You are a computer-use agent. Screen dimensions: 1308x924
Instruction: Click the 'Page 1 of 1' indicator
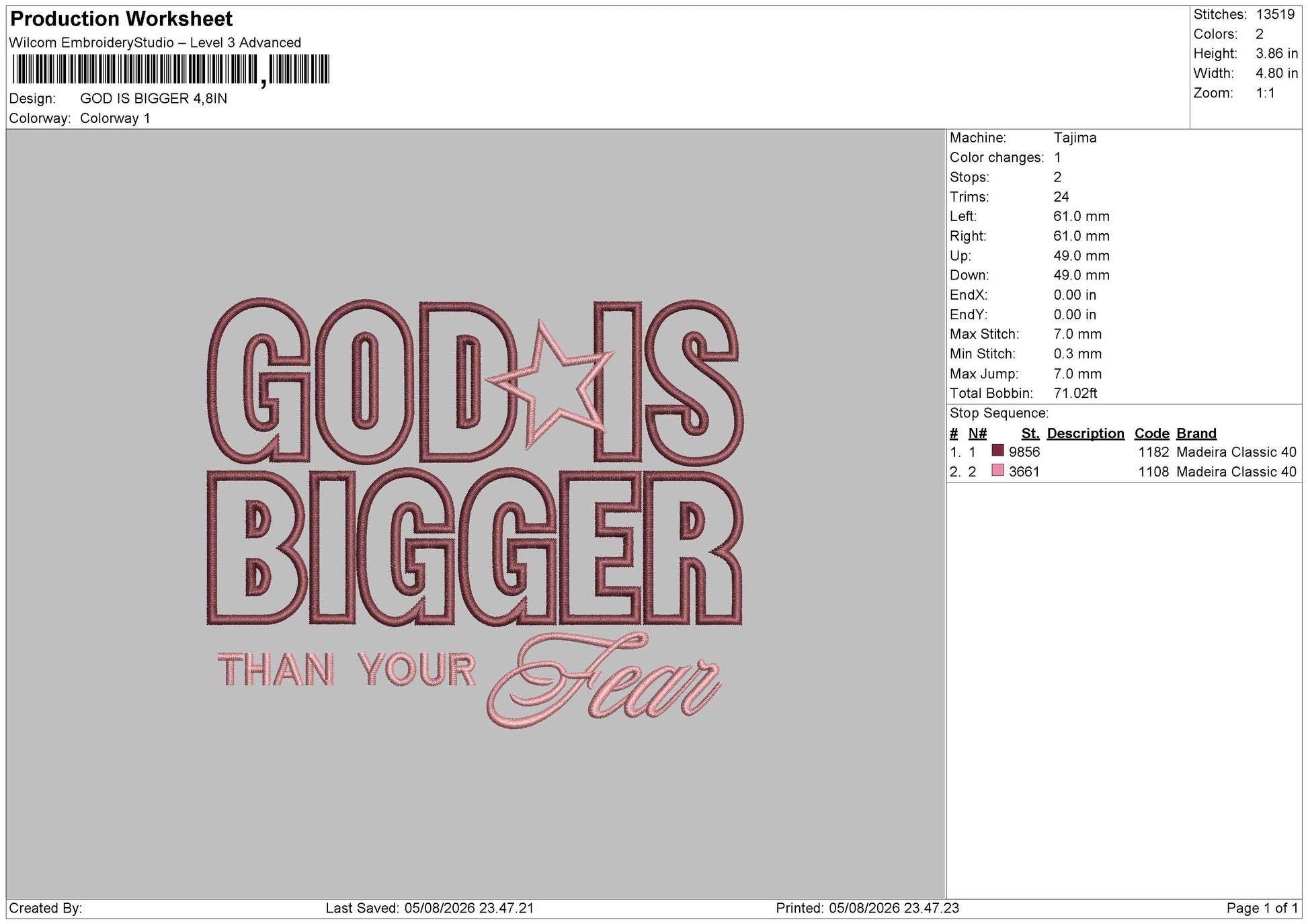pos(1262,909)
